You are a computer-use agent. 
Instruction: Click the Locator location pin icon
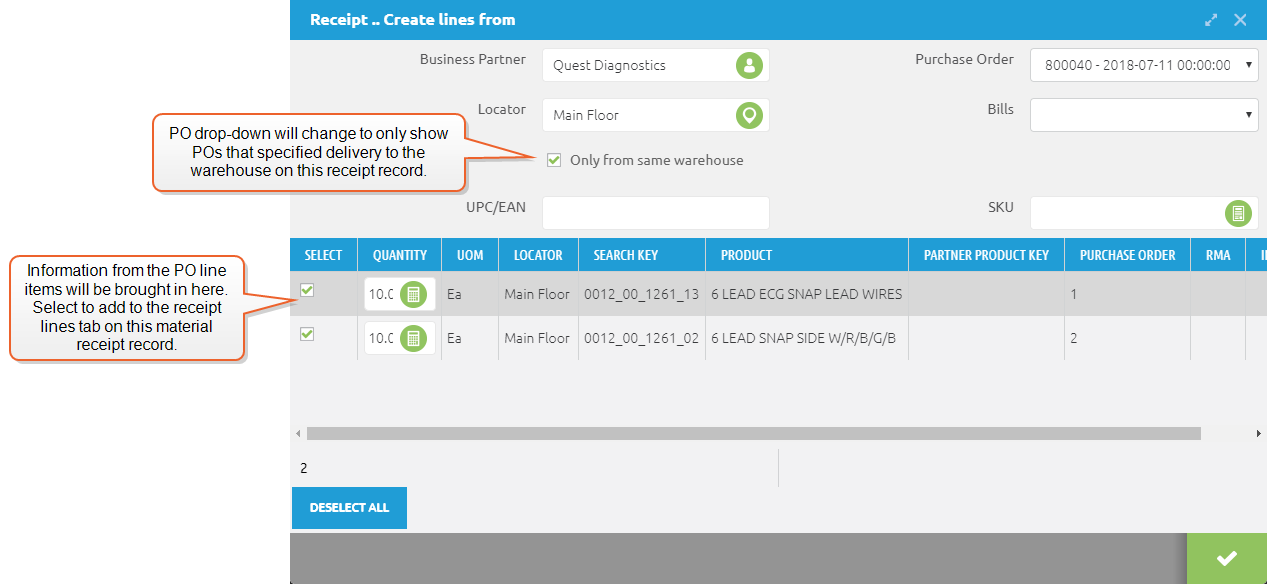click(750, 115)
